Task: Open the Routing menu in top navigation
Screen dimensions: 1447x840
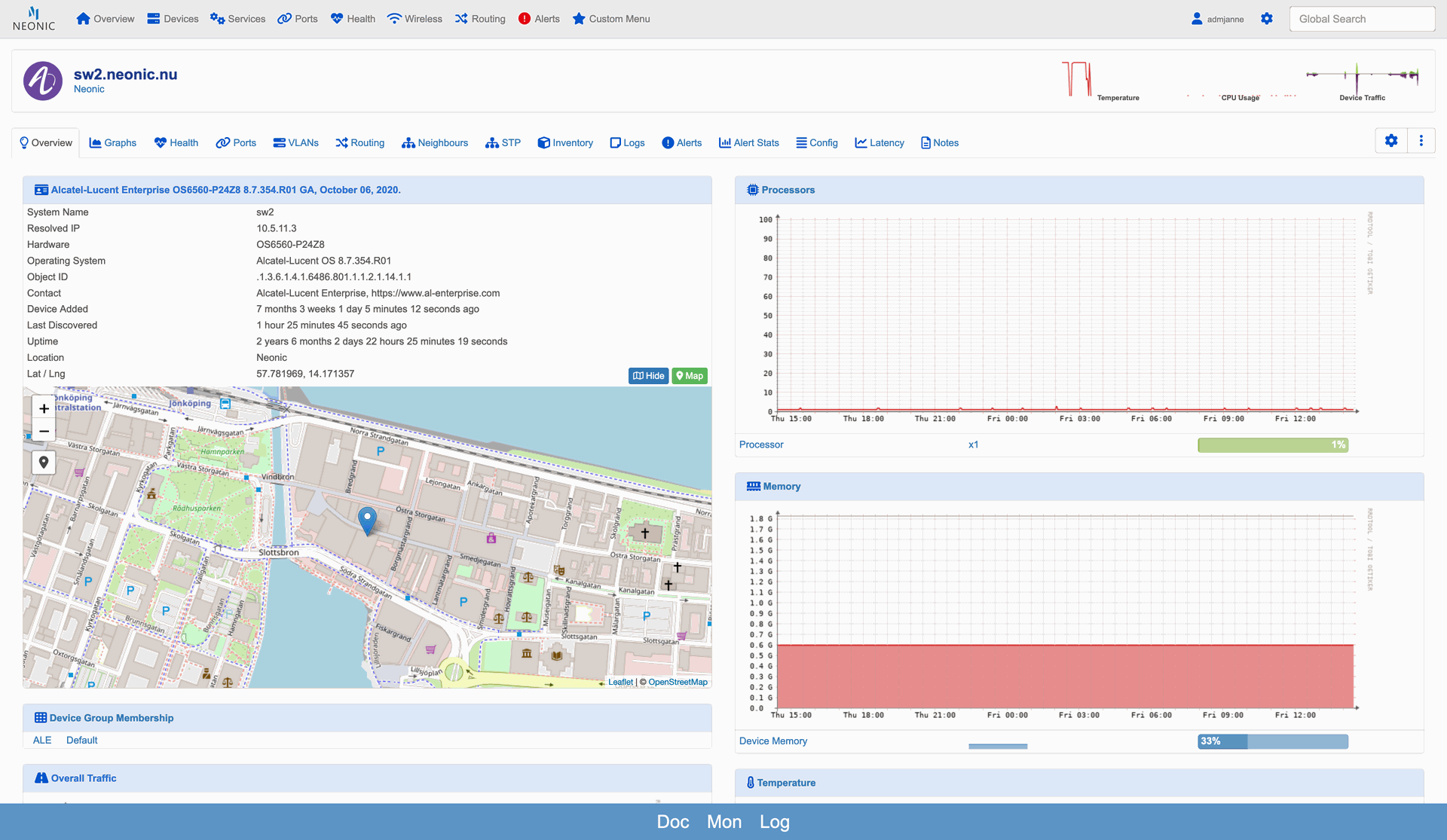Action: (x=480, y=19)
